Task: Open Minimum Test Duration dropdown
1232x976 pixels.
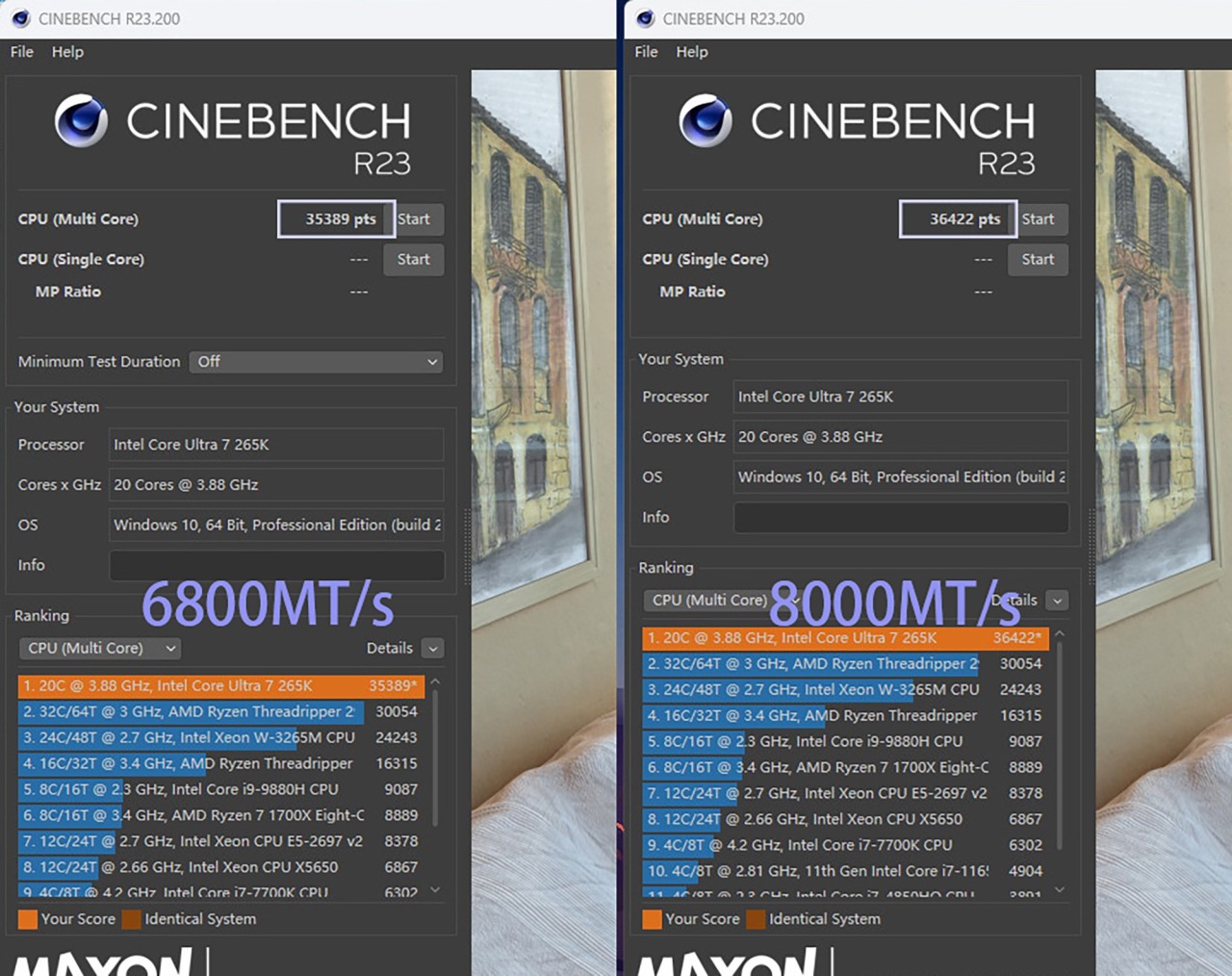Action: tap(316, 362)
